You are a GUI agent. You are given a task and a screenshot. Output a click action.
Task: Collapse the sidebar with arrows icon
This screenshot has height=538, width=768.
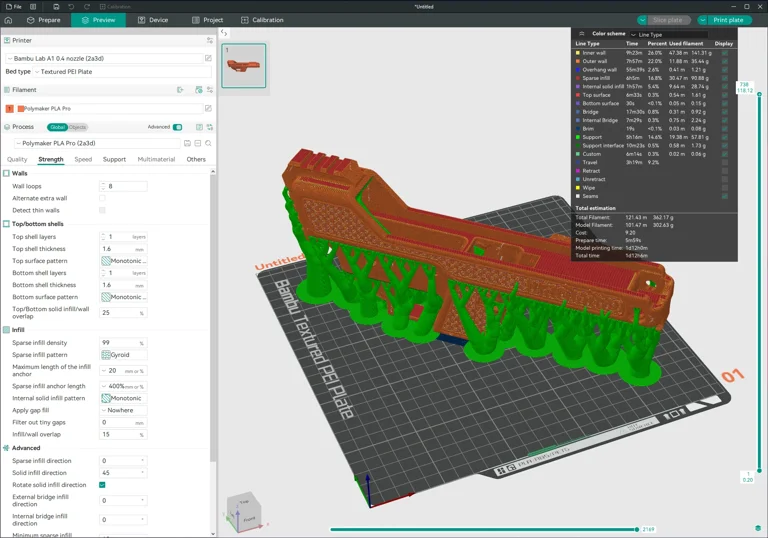click(223, 33)
